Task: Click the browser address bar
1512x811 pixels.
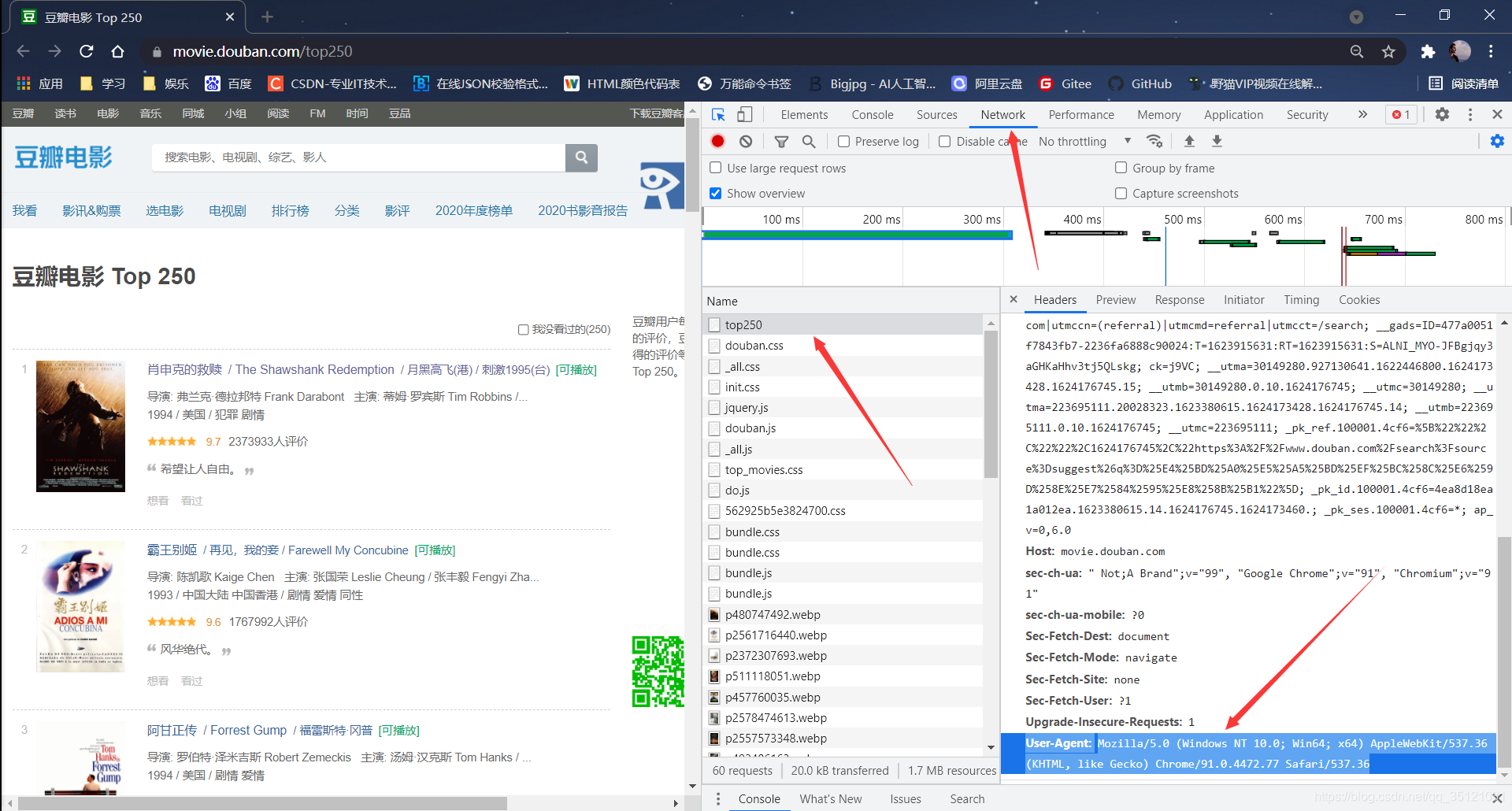Action: tap(740, 51)
